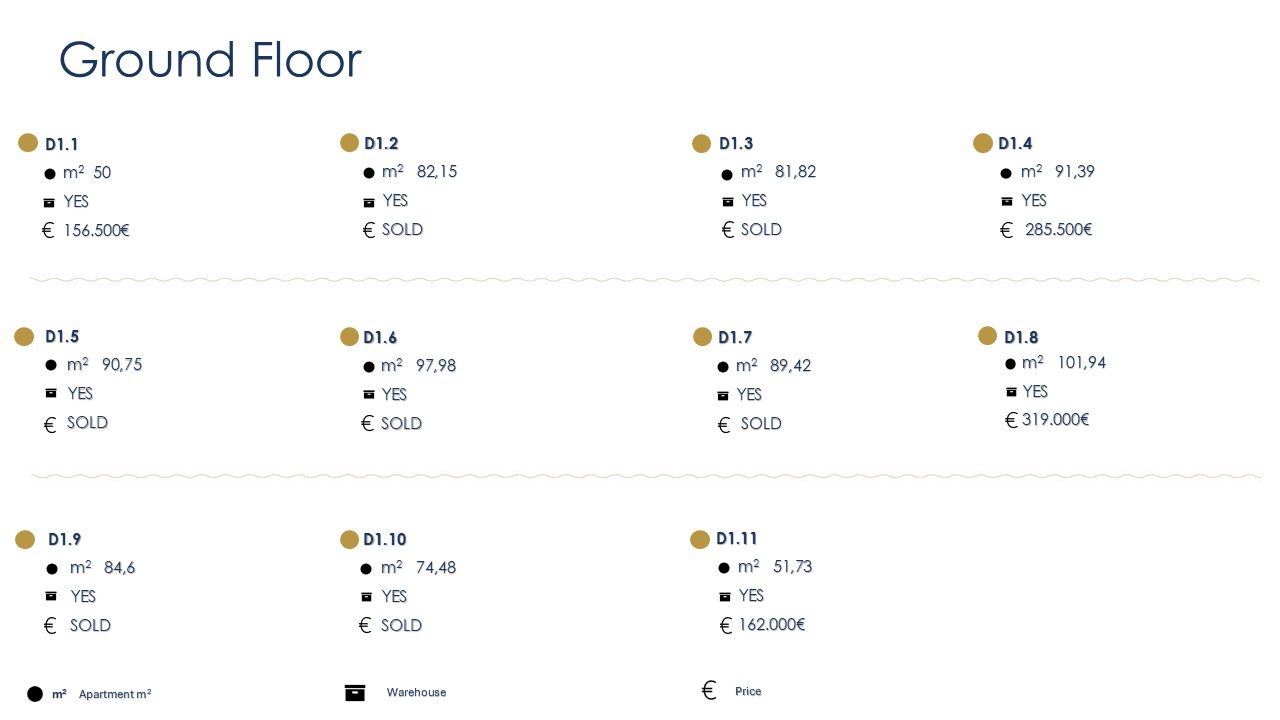Select the D1.7 unit label
The width and height of the screenshot is (1280, 720).
click(735, 337)
